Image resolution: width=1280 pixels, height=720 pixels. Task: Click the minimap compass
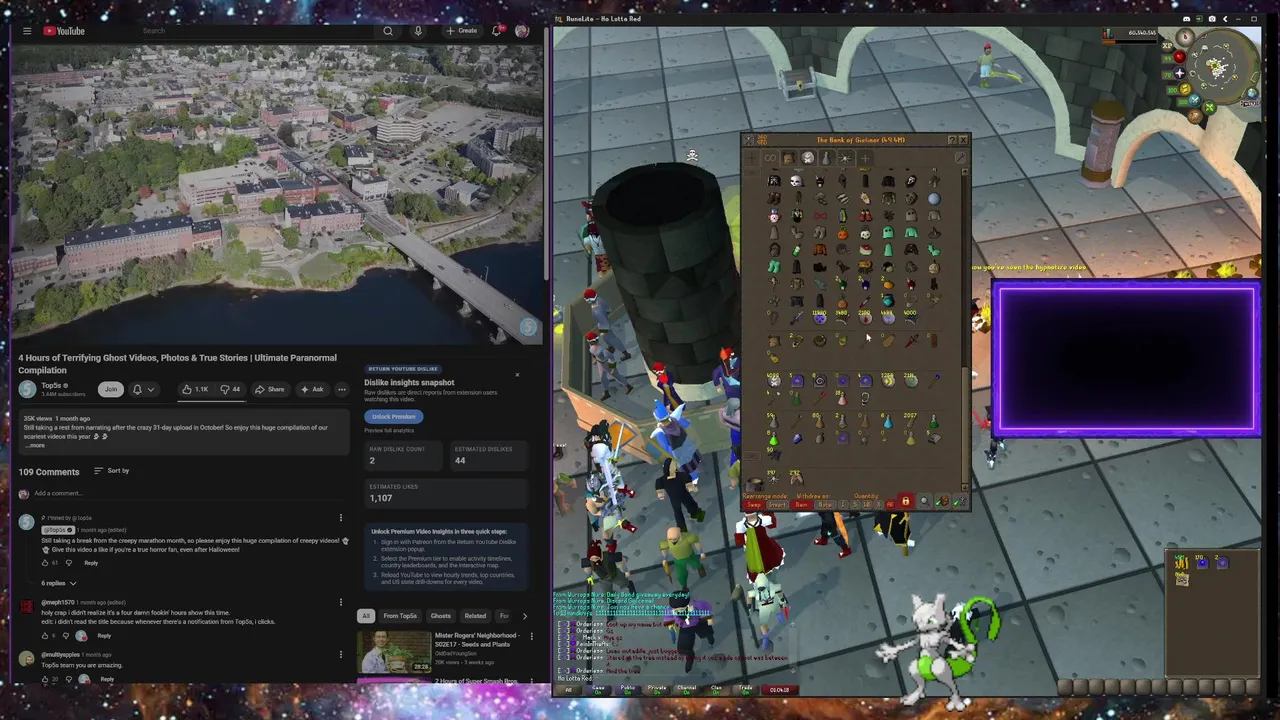[x=1185, y=37]
